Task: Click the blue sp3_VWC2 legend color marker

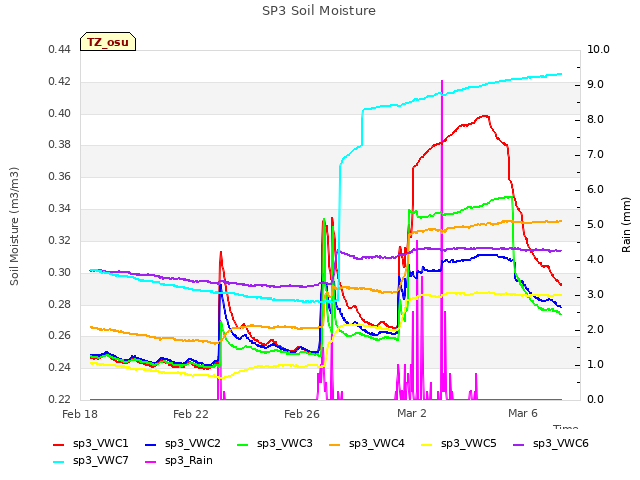Action: click(x=151, y=444)
